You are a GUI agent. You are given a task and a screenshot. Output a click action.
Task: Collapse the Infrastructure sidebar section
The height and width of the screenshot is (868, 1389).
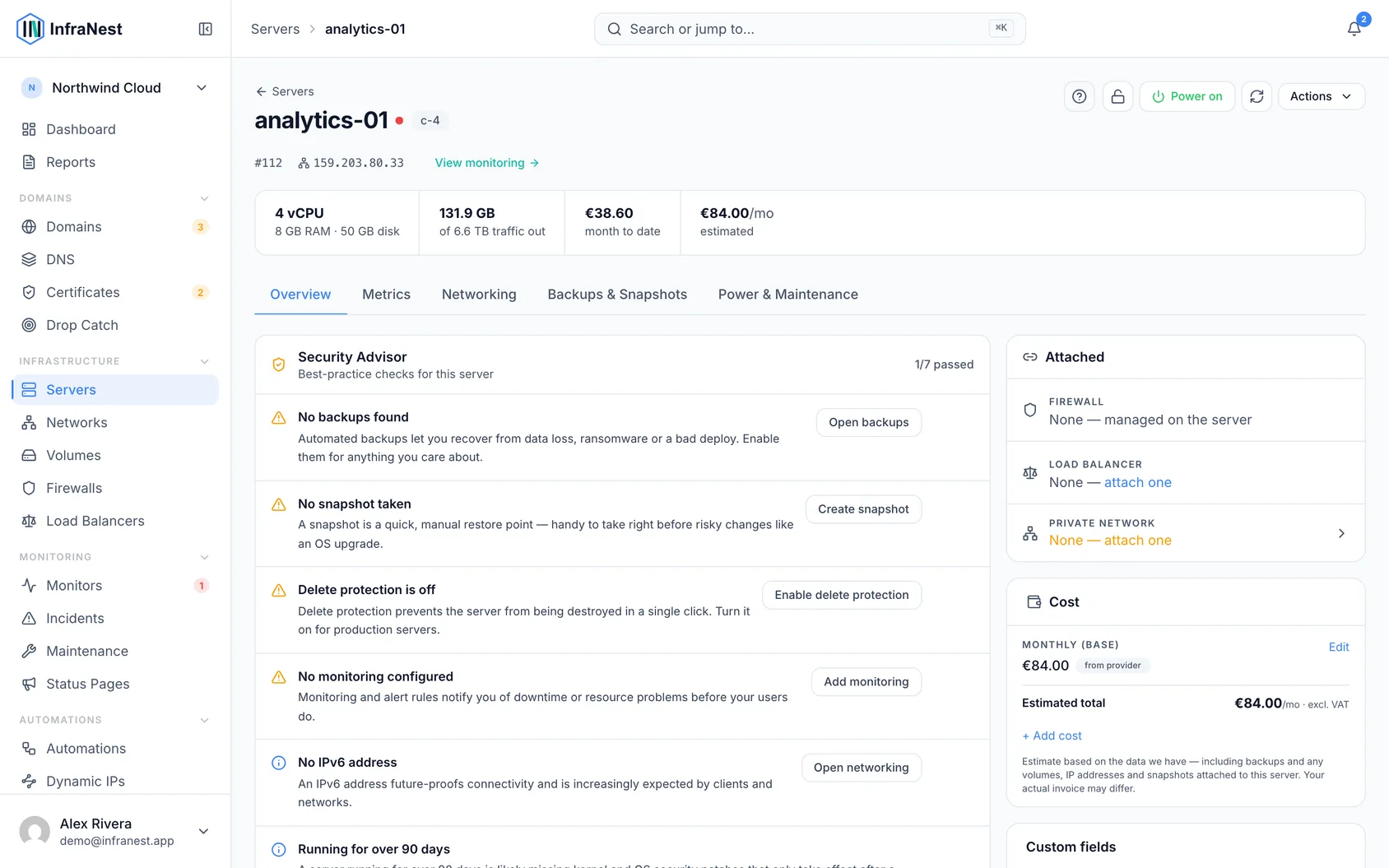click(205, 361)
